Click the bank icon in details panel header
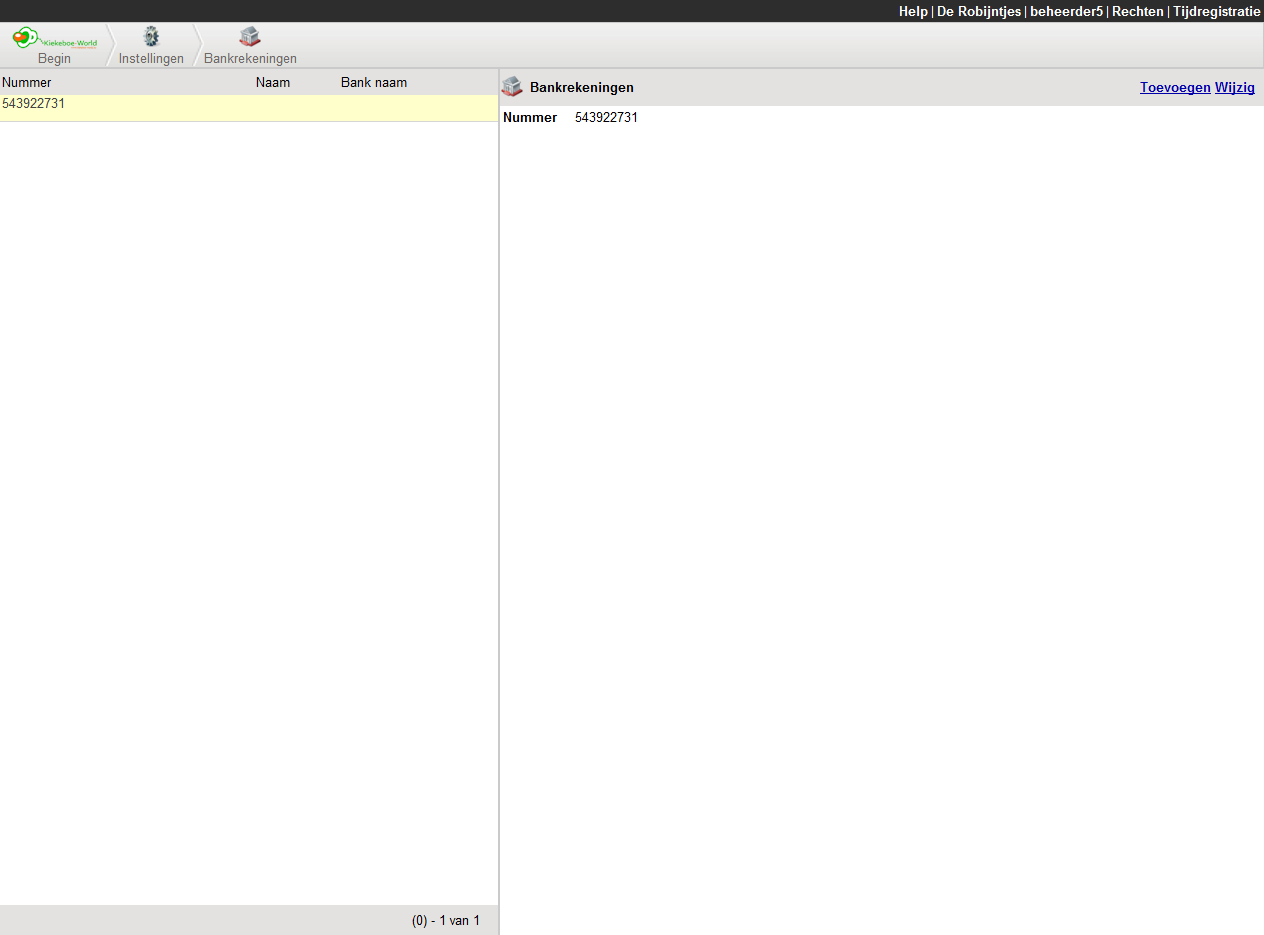The image size is (1264, 935). 512,87
